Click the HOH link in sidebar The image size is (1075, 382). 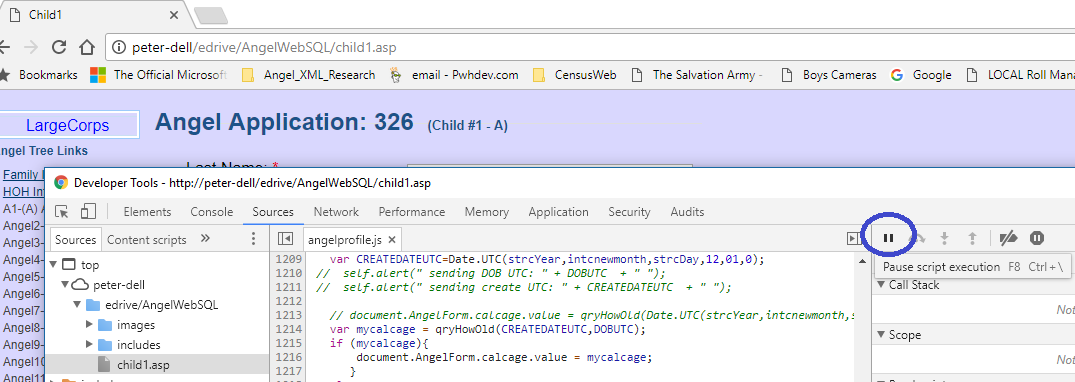23,191
